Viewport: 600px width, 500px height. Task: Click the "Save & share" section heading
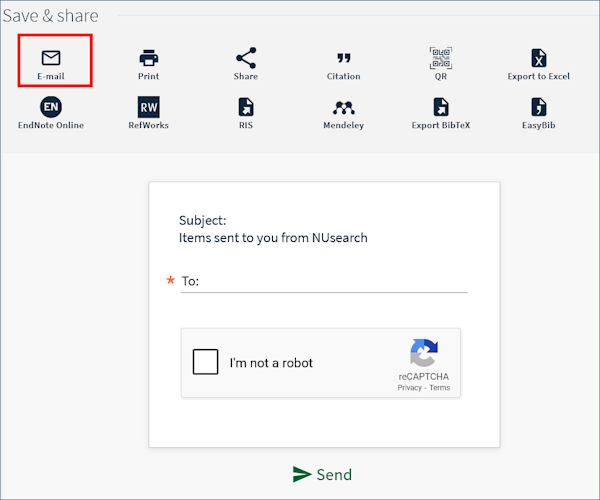[x=51, y=16]
